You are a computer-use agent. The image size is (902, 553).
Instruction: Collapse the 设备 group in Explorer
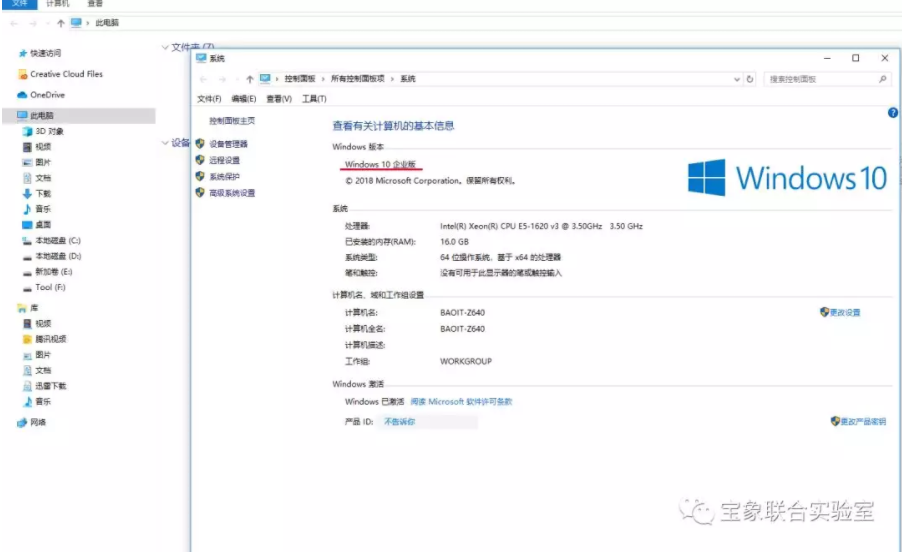(165, 142)
